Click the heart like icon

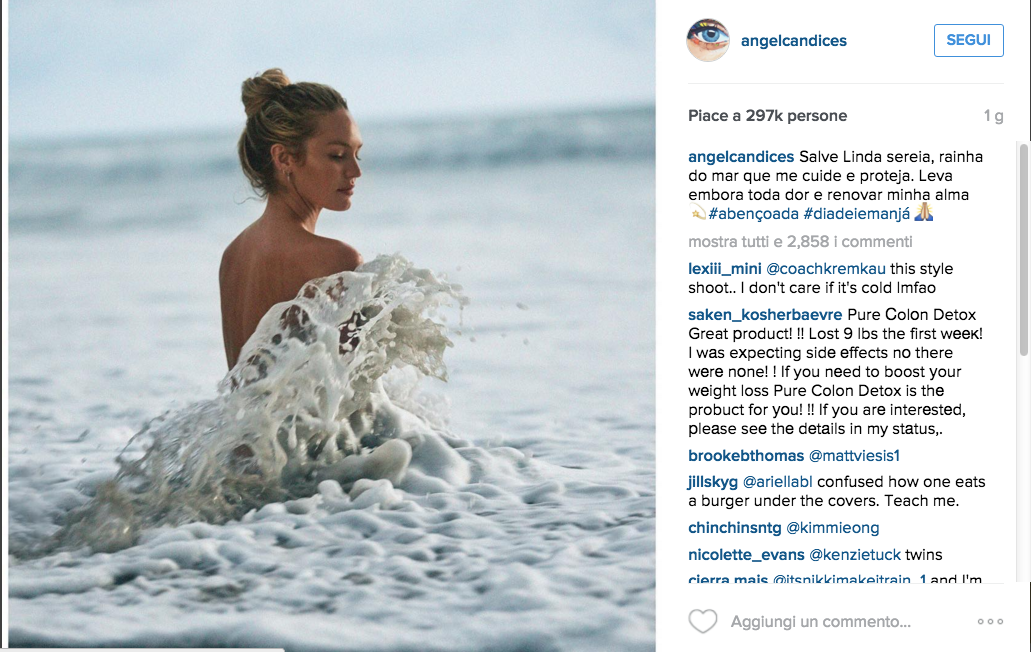[x=702, y=621]
